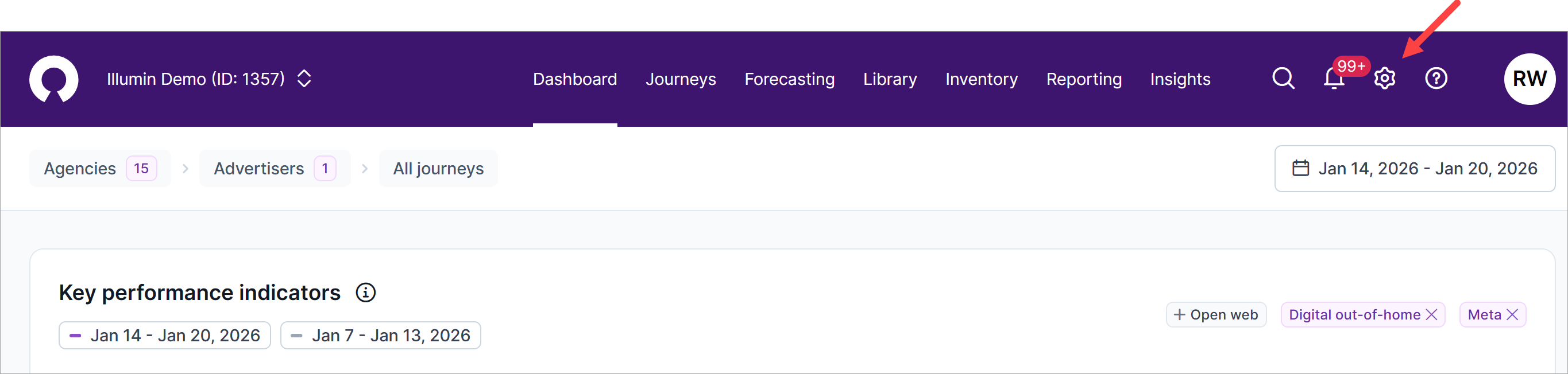Open the Advertisers breadcrumb selector
Viewport: 1568px width, 374px height.
click(x=275, y=169)
